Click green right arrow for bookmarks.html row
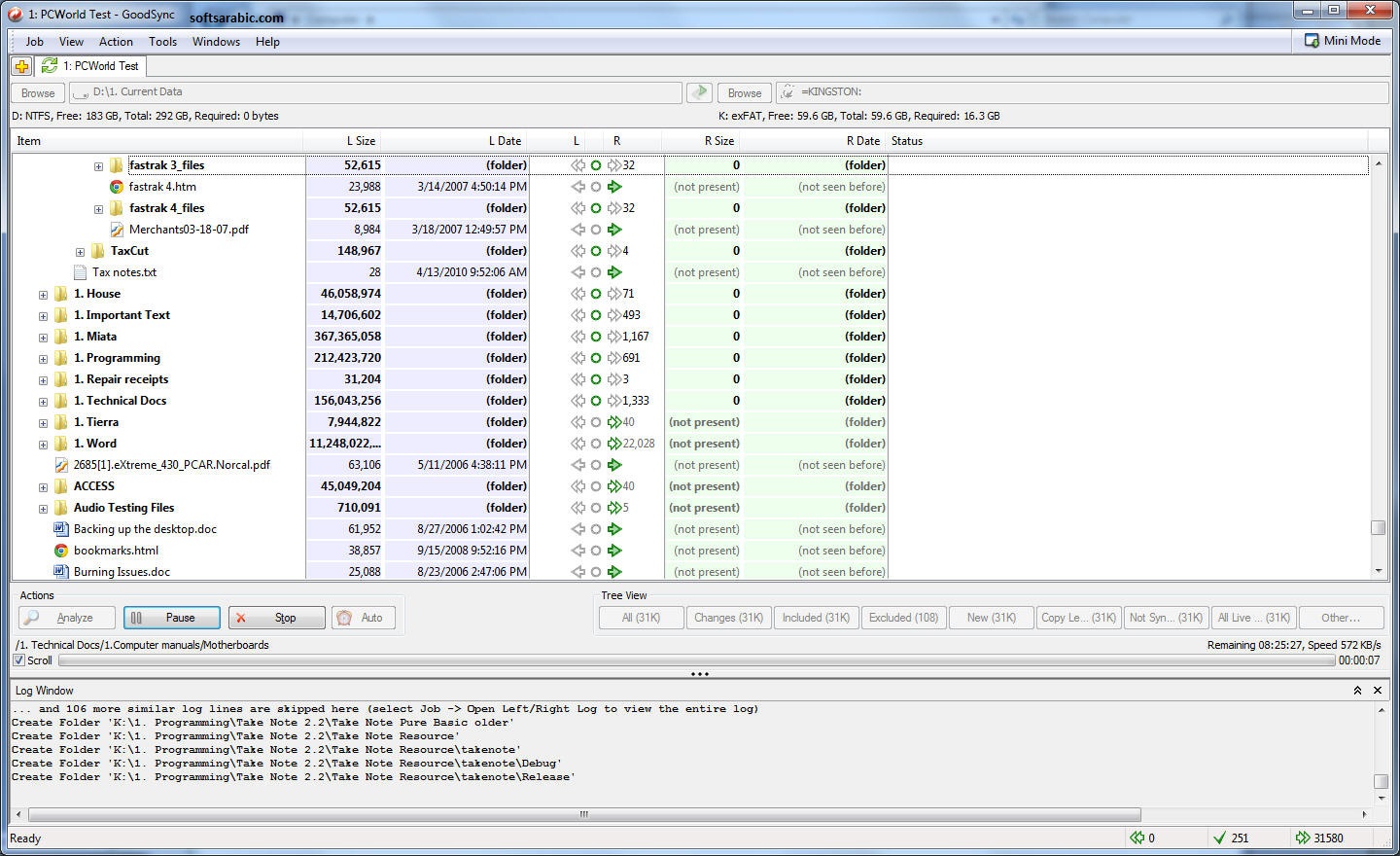The height and width of the screenshot is (856, 1400). pyautogui.click(x=613, y=551)
